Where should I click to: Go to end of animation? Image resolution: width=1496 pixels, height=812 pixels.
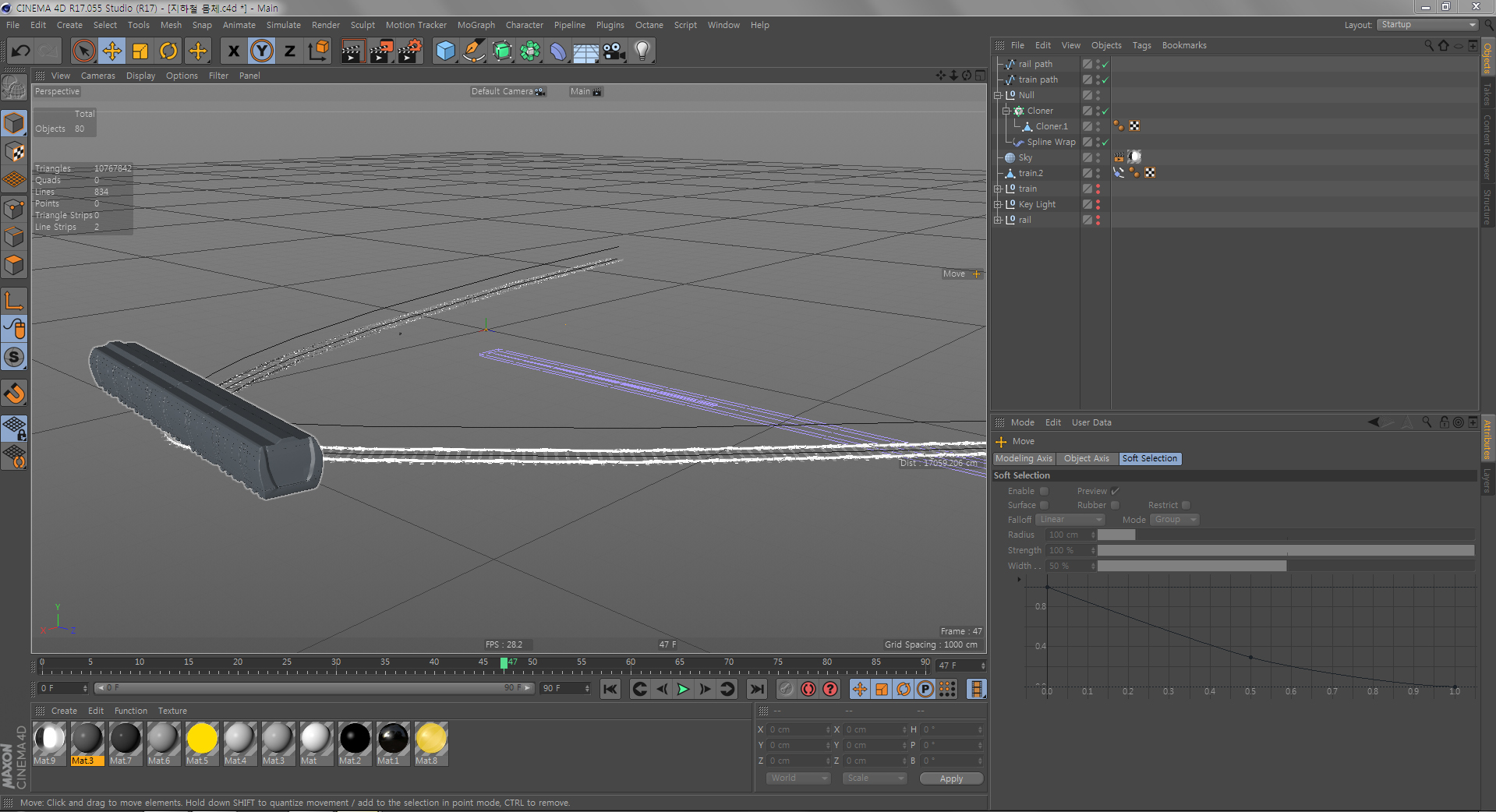coord(757,689)
